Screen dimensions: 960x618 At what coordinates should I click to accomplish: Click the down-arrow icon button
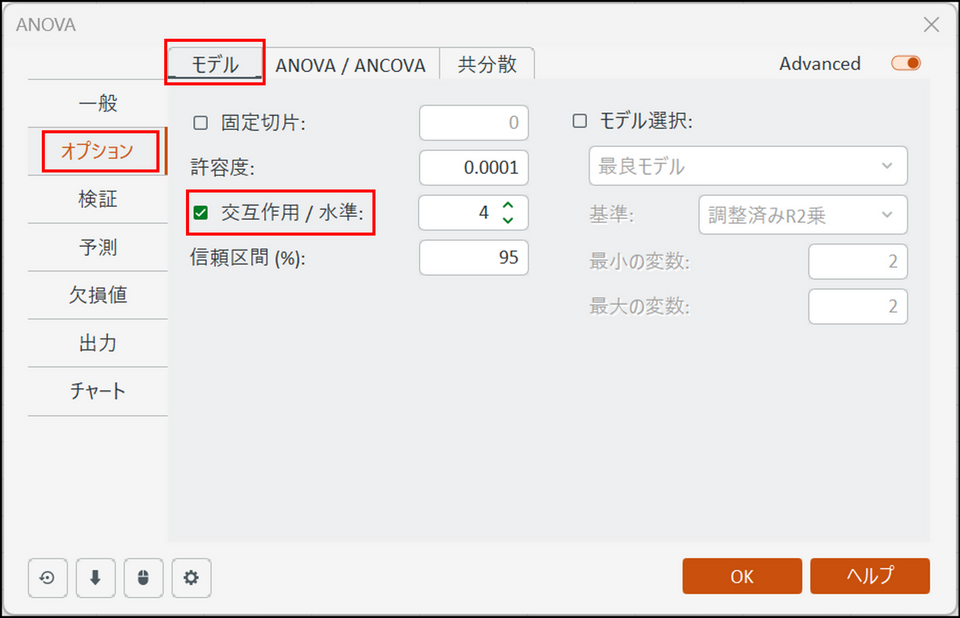point(95,577)
